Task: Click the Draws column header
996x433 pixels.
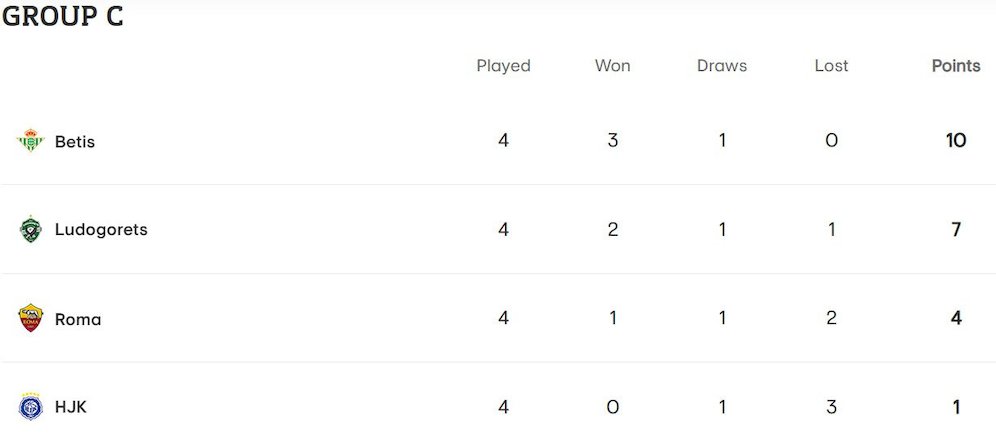Action: [x=722, y=66]
